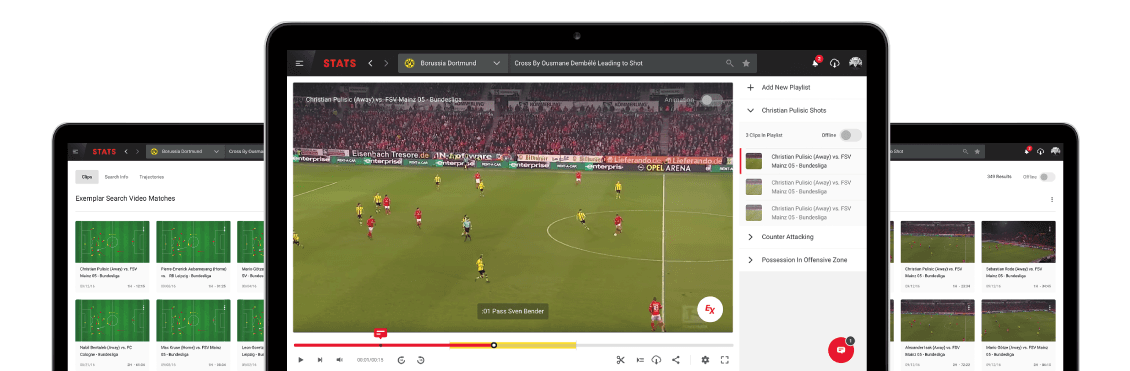The width and height of the screenshot is (1130, 371).
Task: Switch to the Trajectories tab on left tablet
Action: coord(151,176)
